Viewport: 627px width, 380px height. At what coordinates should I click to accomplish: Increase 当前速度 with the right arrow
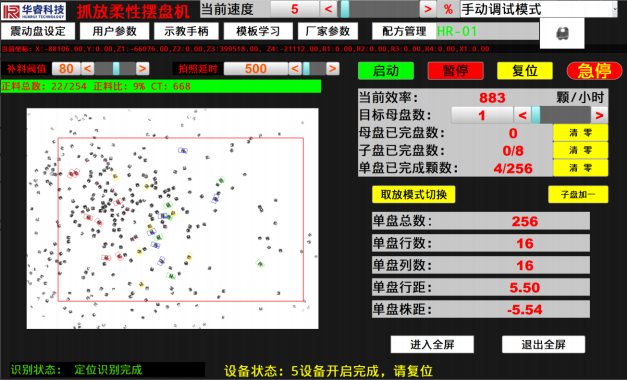point(427,9)
